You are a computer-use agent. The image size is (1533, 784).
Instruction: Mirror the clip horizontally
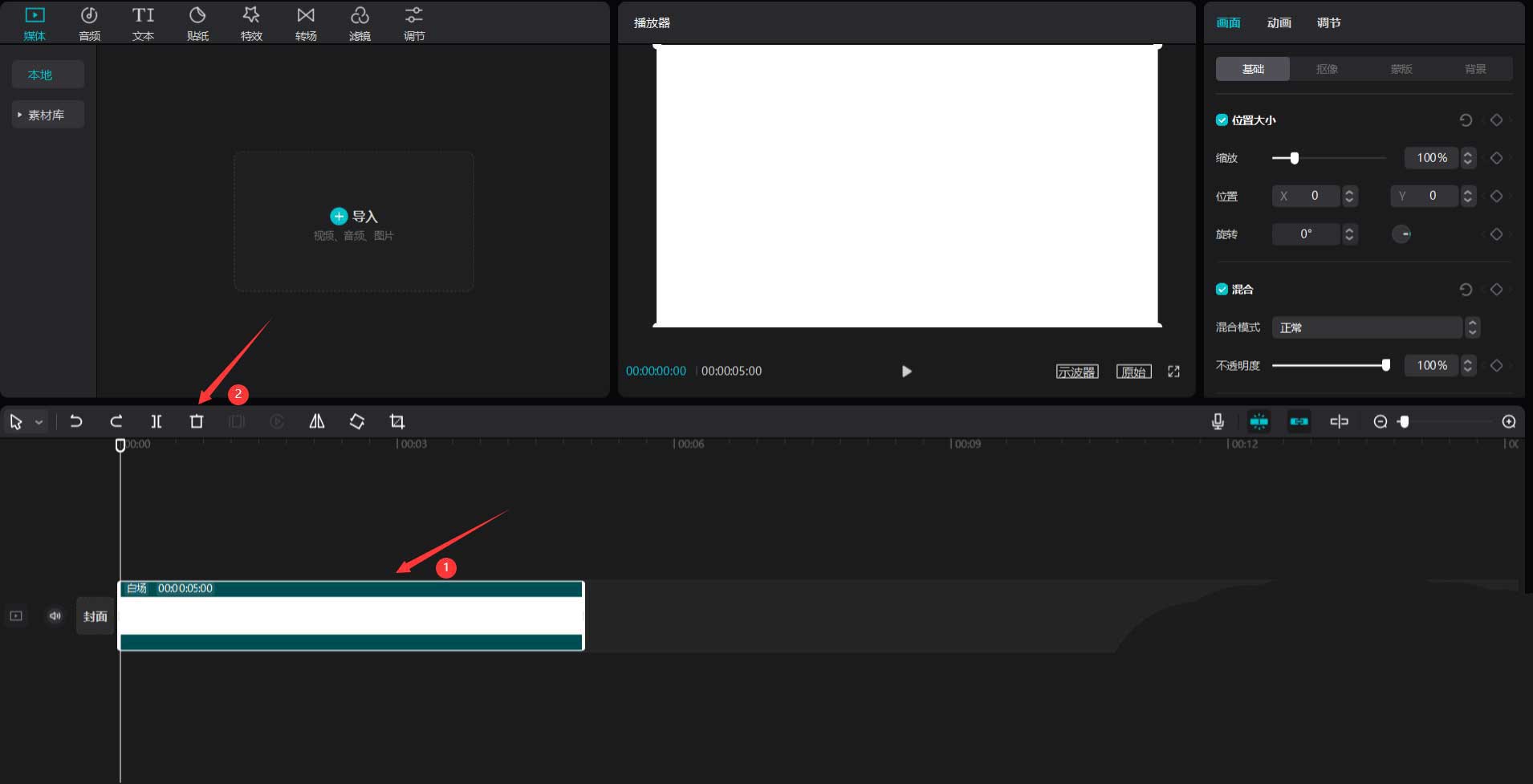point(317,421)
